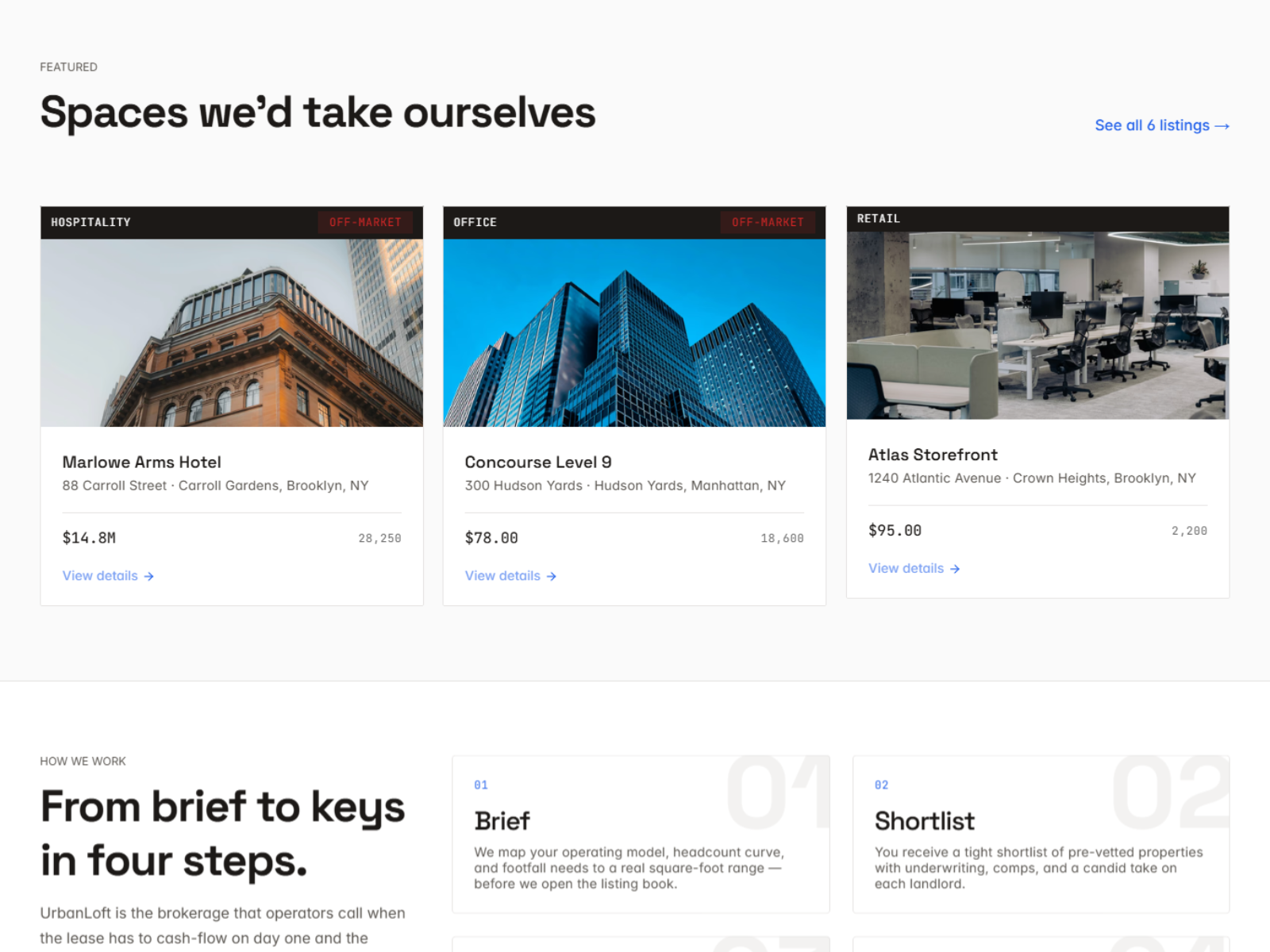Viewport: 1270px width, 952px height.
Task: View details for Marlowe Arms Hotel
Action: pyautogui.click(x=108, y=576)
